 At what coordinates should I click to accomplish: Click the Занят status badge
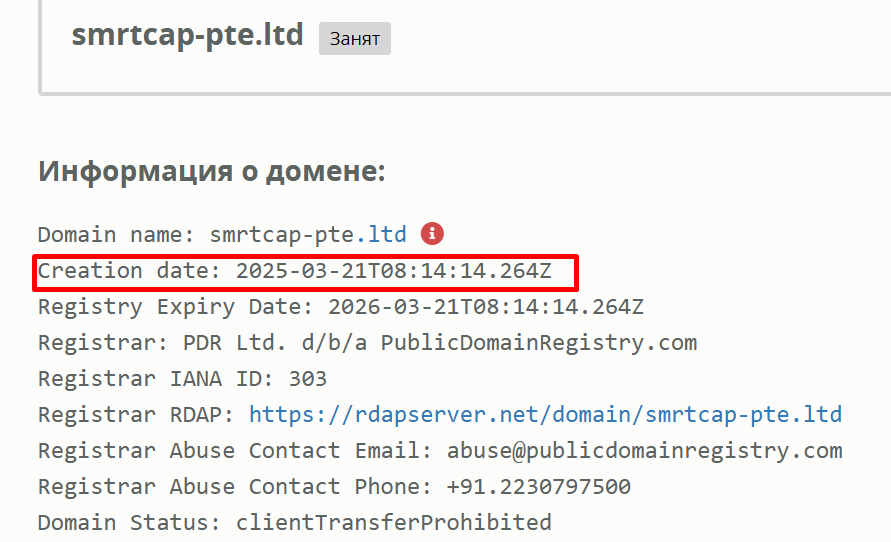[x=355, y=39]
